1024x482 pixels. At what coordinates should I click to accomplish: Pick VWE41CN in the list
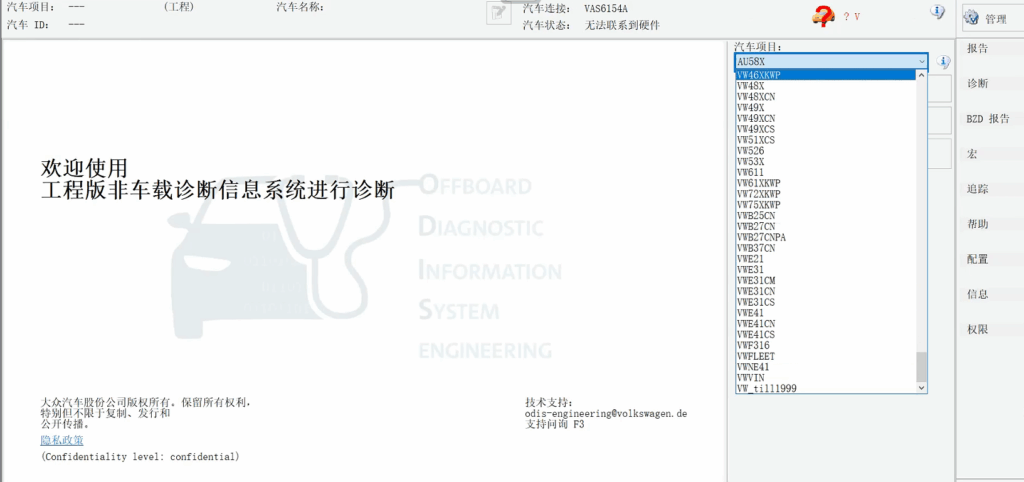pyautogui.click(x=825, y=324)
